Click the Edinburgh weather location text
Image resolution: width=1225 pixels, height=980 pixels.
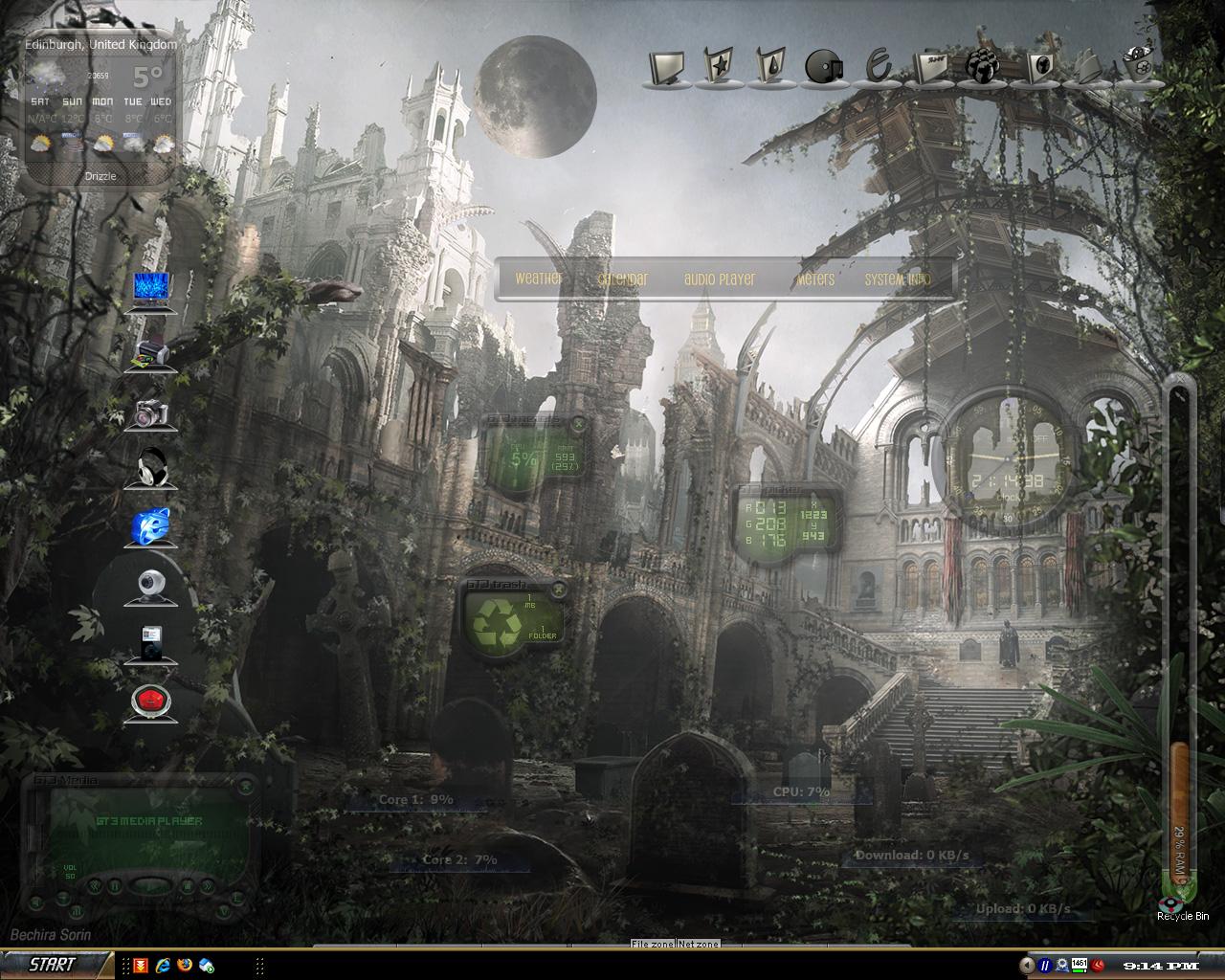click(100, 44)
